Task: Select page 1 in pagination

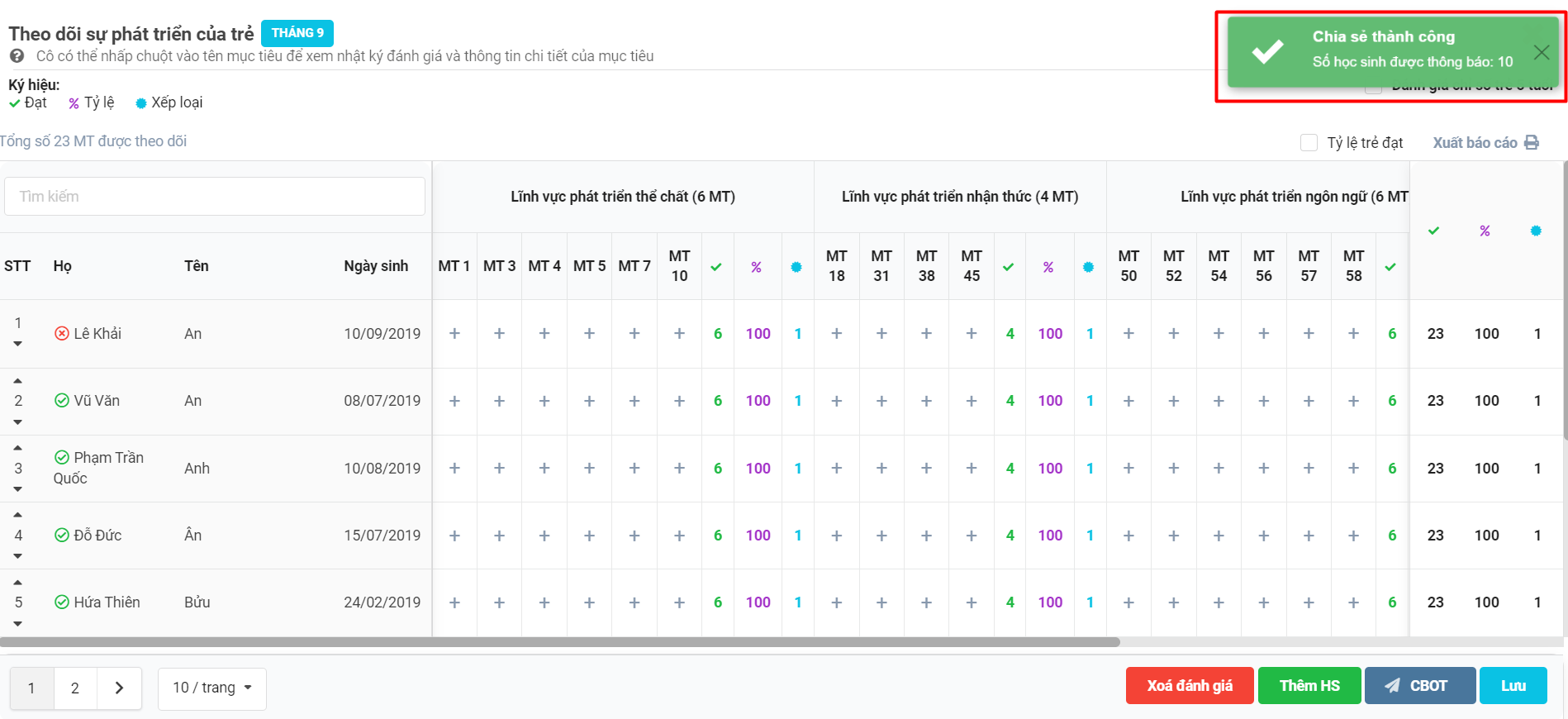Action: point(31,688)
